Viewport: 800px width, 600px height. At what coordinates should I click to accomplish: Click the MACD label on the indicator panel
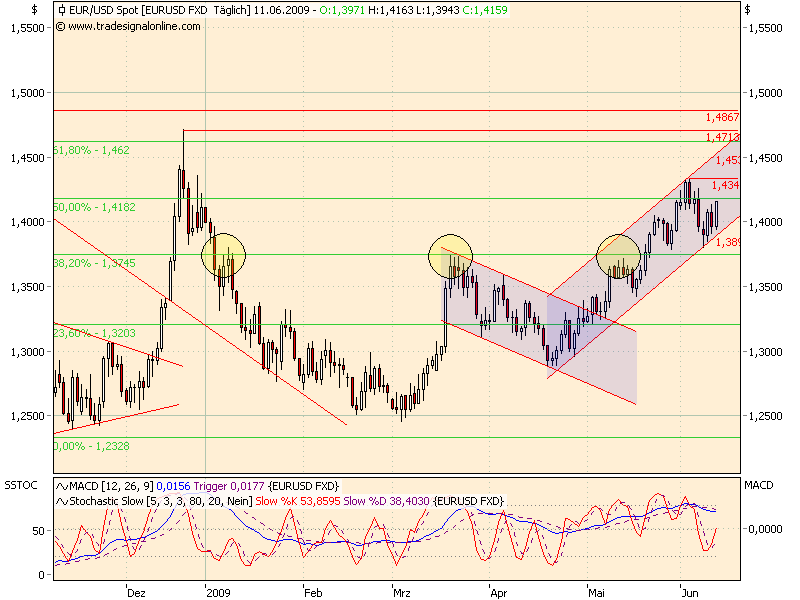click(x=757, y=486)
